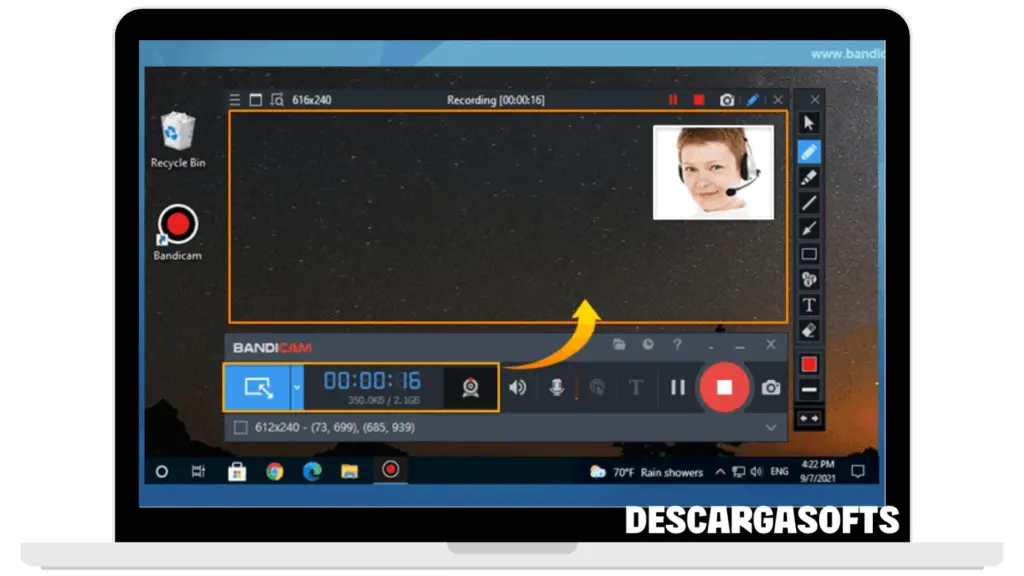This screenshot has height=576, width=1024.
Task: Open the red pen color swatch
Action: (809, 364)
